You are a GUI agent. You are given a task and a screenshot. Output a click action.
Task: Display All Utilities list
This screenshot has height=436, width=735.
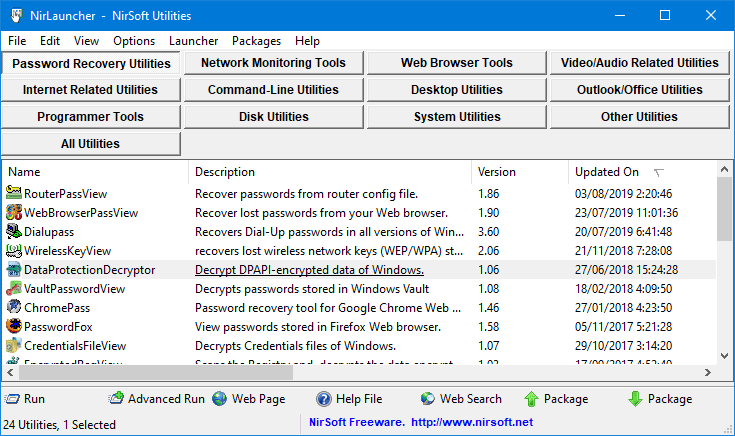coord(91,144)
